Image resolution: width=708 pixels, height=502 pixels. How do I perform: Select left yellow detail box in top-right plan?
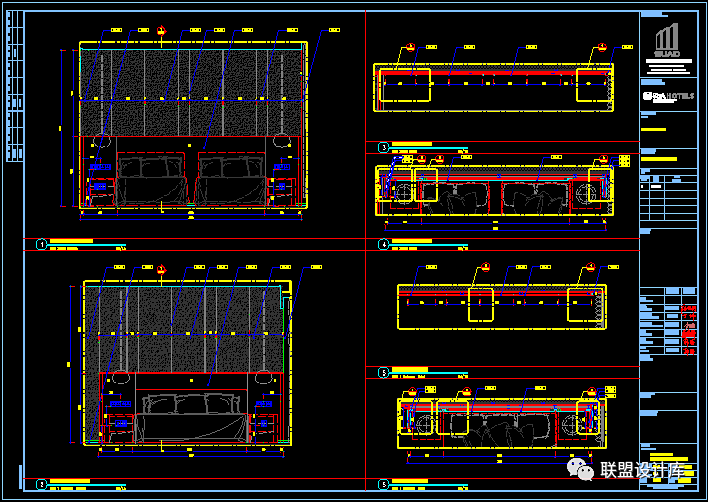(405, 85)
